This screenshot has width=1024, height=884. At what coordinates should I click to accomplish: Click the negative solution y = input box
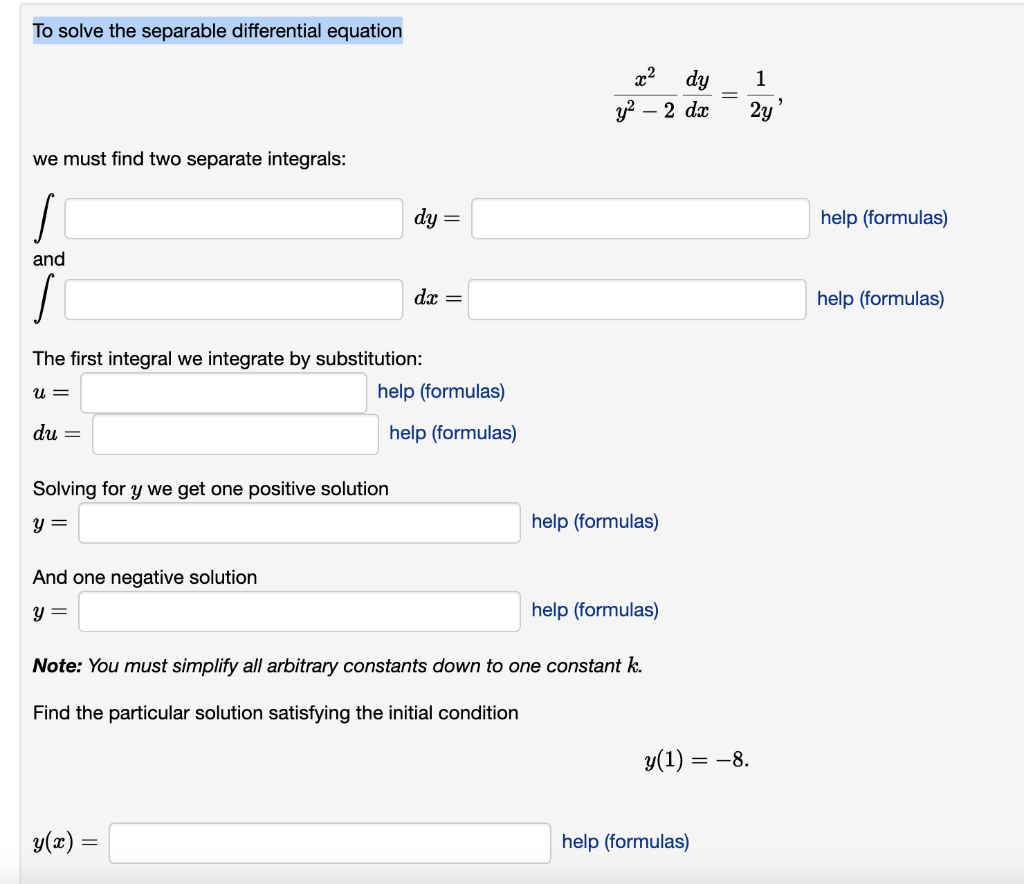pos(298,610)
